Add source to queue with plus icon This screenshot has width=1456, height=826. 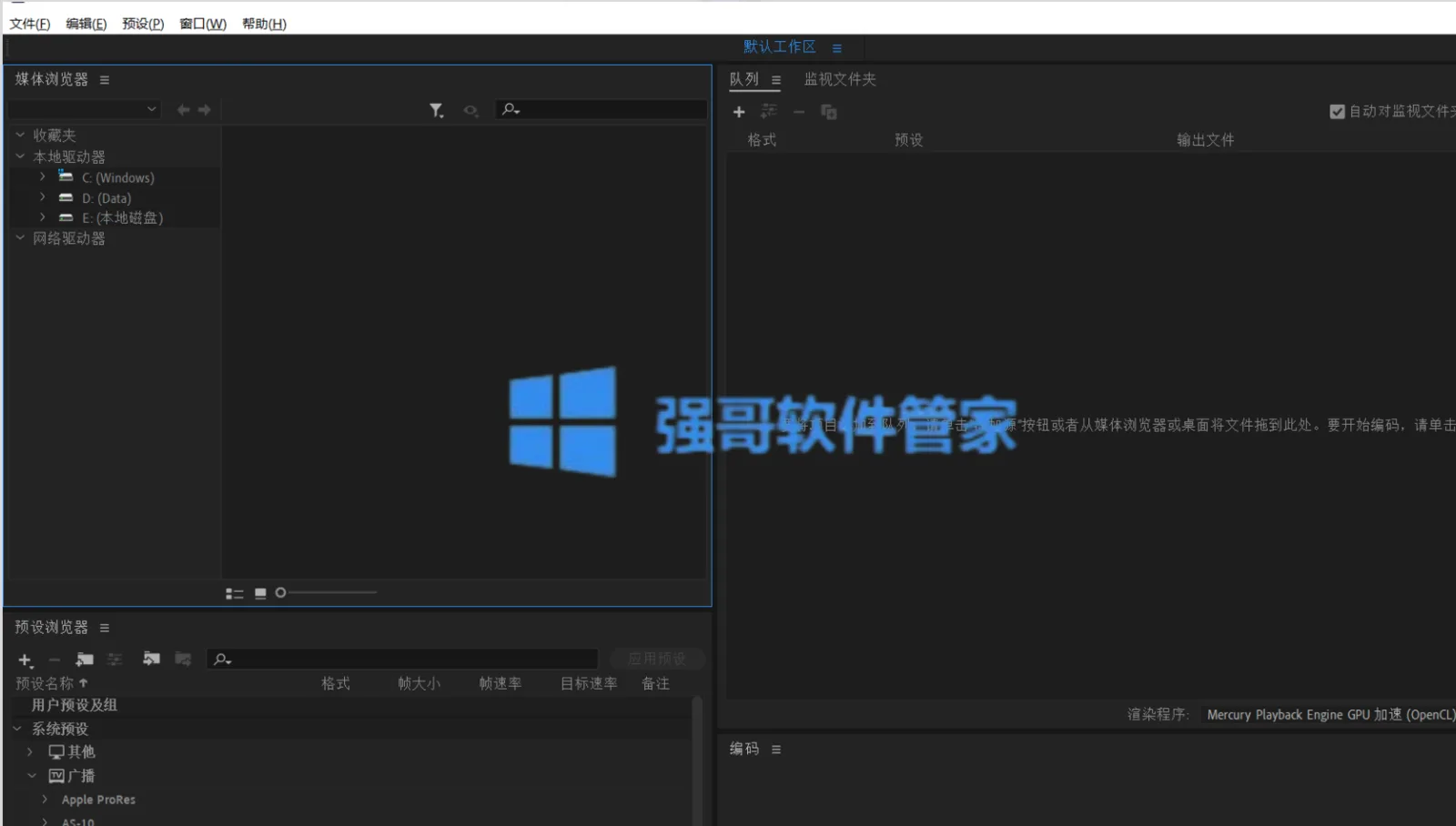tap(739, 112)
